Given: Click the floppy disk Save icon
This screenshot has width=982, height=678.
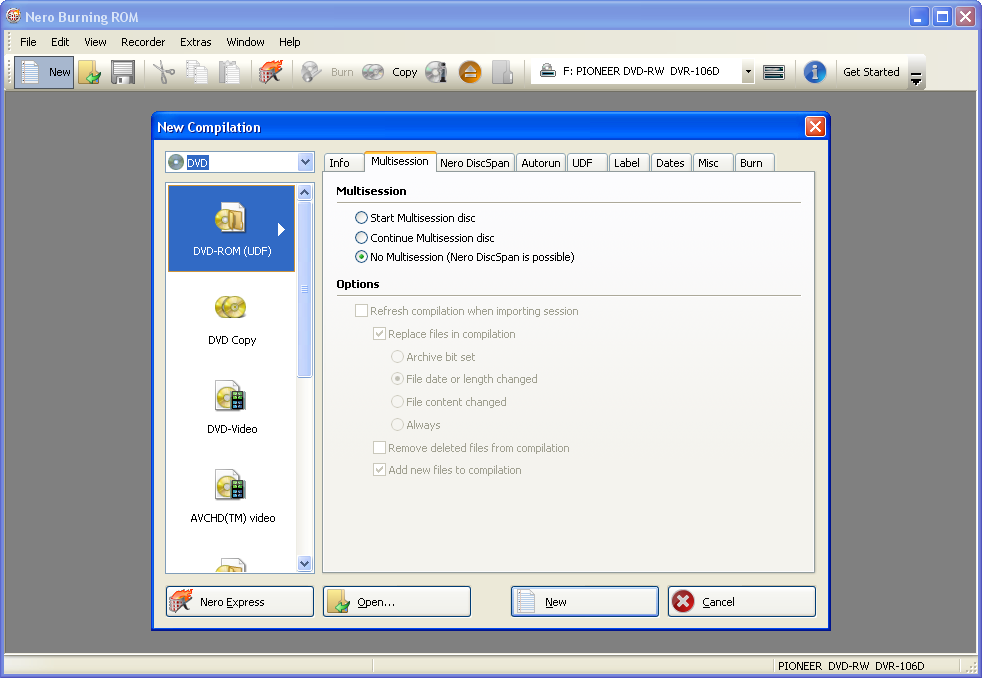Looking at the screenshot, I should pyautogui.click(x=123, y=72).
